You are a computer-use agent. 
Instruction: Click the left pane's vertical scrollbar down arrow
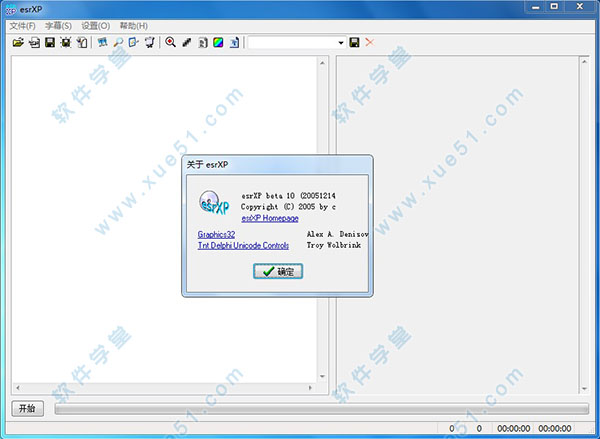pyautogui.click(x=322, y=377)
